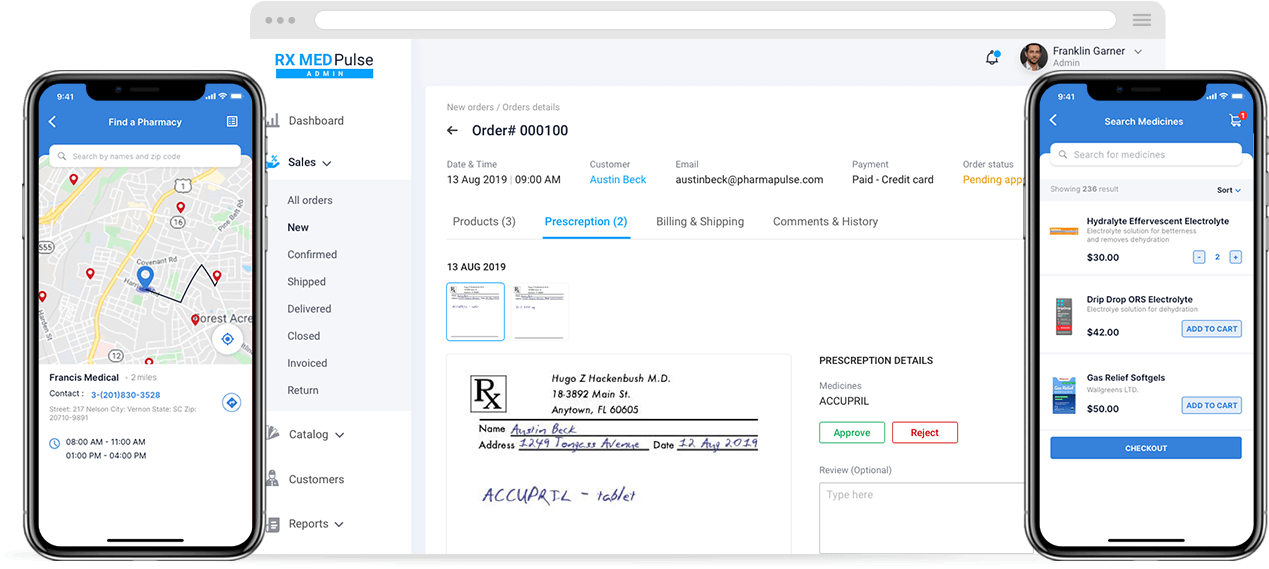This screenshot has height=569, width=1269.
Task: Tap back arrow in Search Medicines header
Action: tap(1053, 121)
